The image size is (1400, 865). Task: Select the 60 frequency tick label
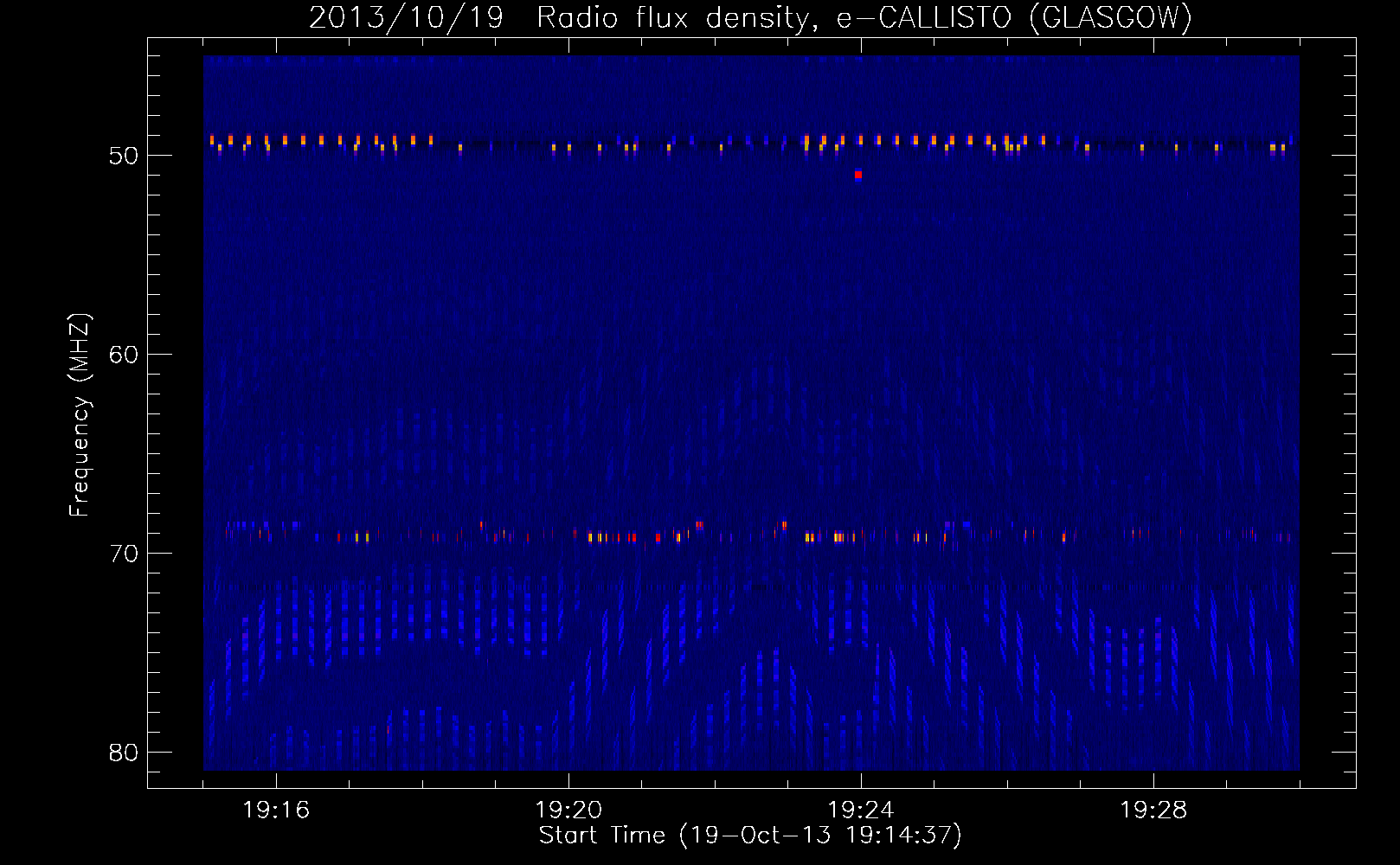click(x=124, y=355)
